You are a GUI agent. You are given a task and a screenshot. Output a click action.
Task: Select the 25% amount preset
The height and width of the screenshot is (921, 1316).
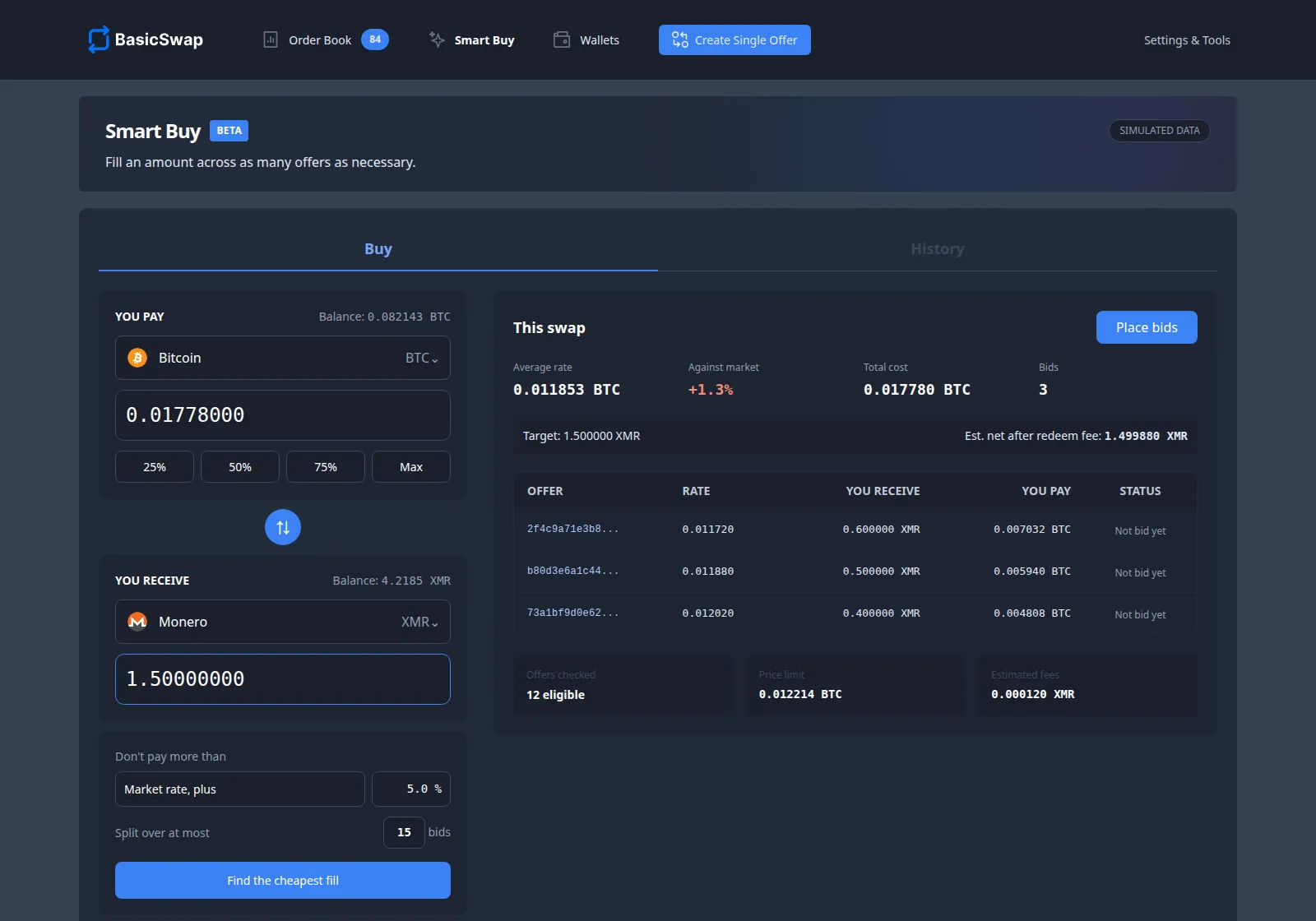(x=155, y=466)
